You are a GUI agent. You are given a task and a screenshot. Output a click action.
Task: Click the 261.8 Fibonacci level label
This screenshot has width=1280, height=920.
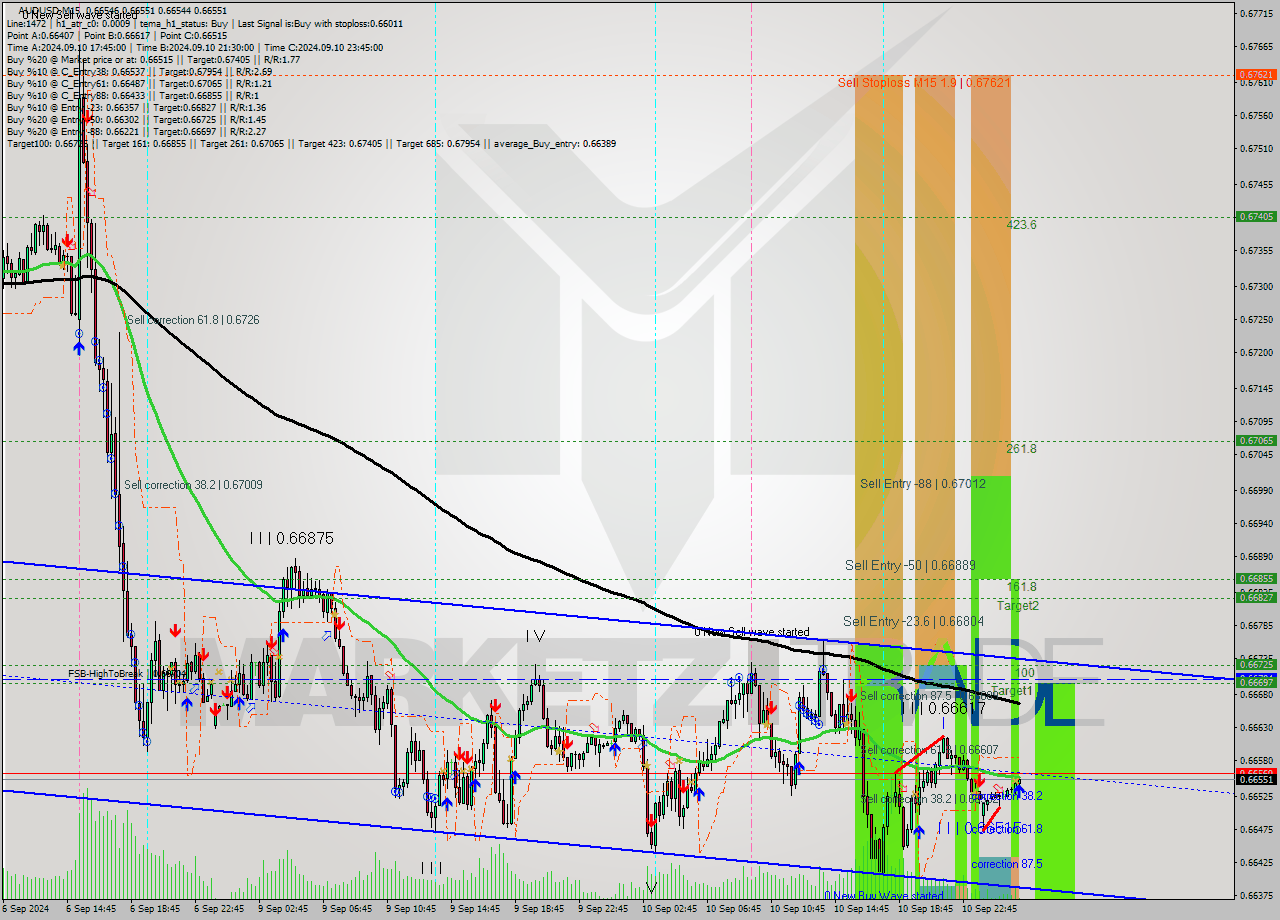coord(1021,449)
